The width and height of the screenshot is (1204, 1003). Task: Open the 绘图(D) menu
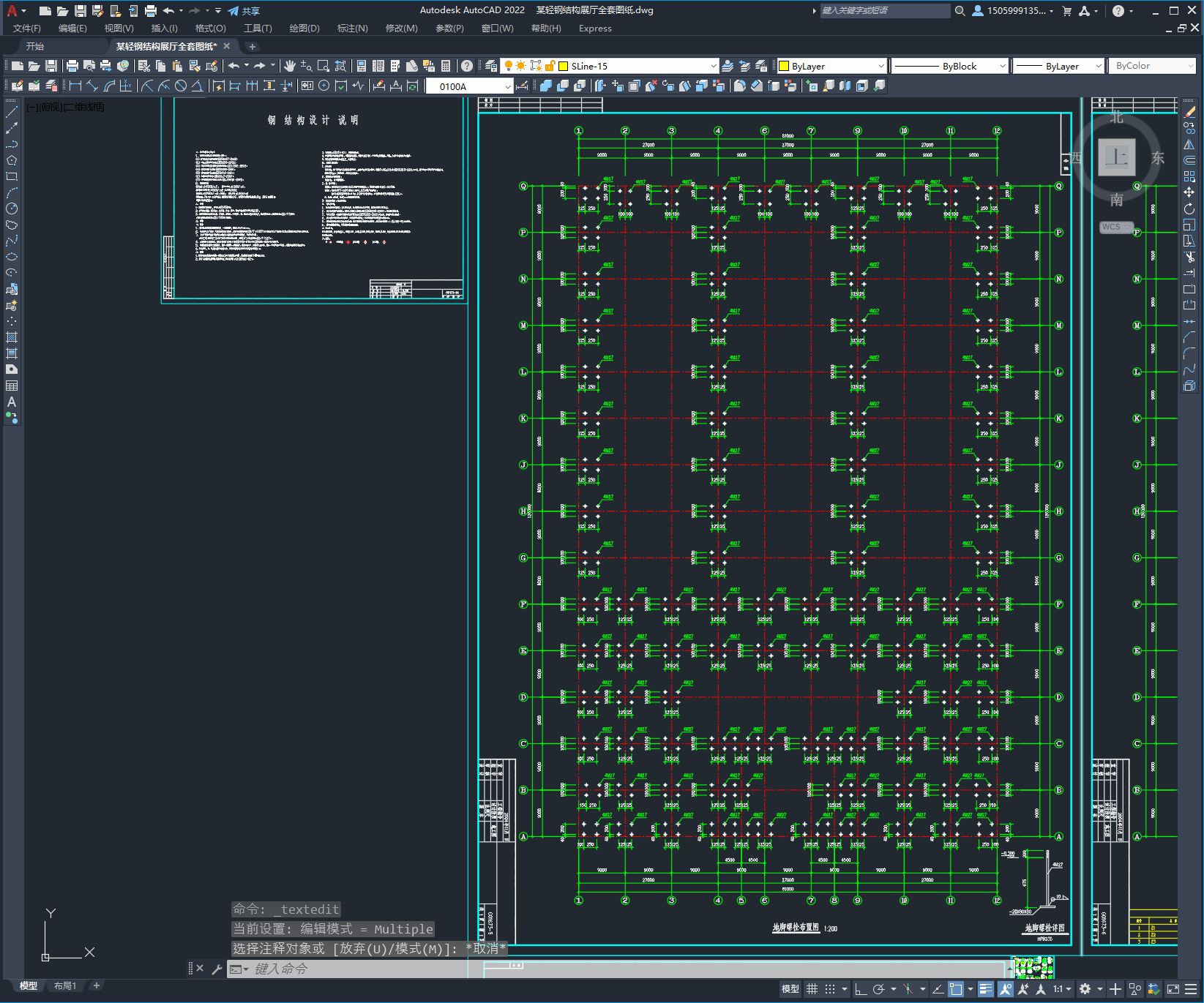pyautogui.click(x=304, y=29)
